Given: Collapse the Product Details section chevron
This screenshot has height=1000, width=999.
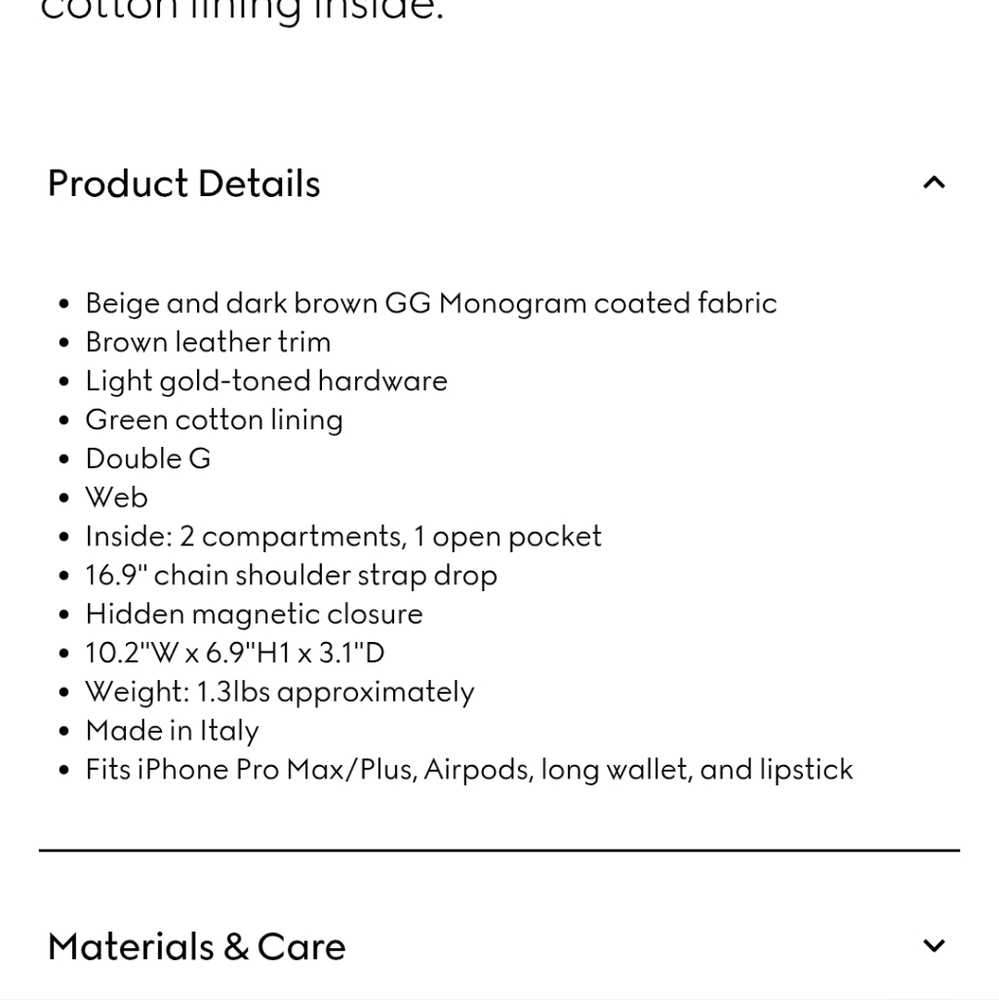Looking at the screenshot, I should click(x=934, y=183).
